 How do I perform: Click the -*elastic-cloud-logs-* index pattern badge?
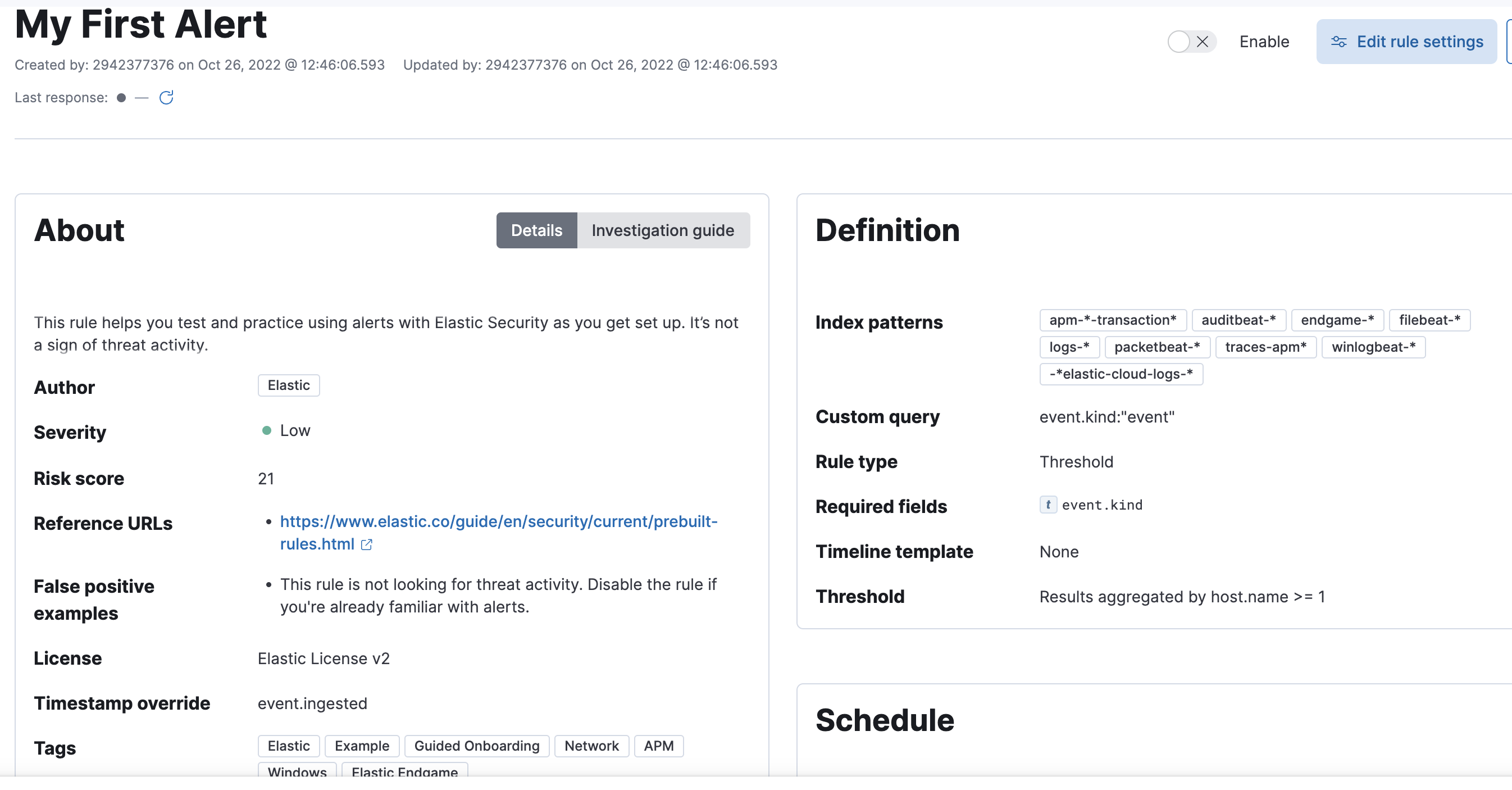tap(1121, 374)
